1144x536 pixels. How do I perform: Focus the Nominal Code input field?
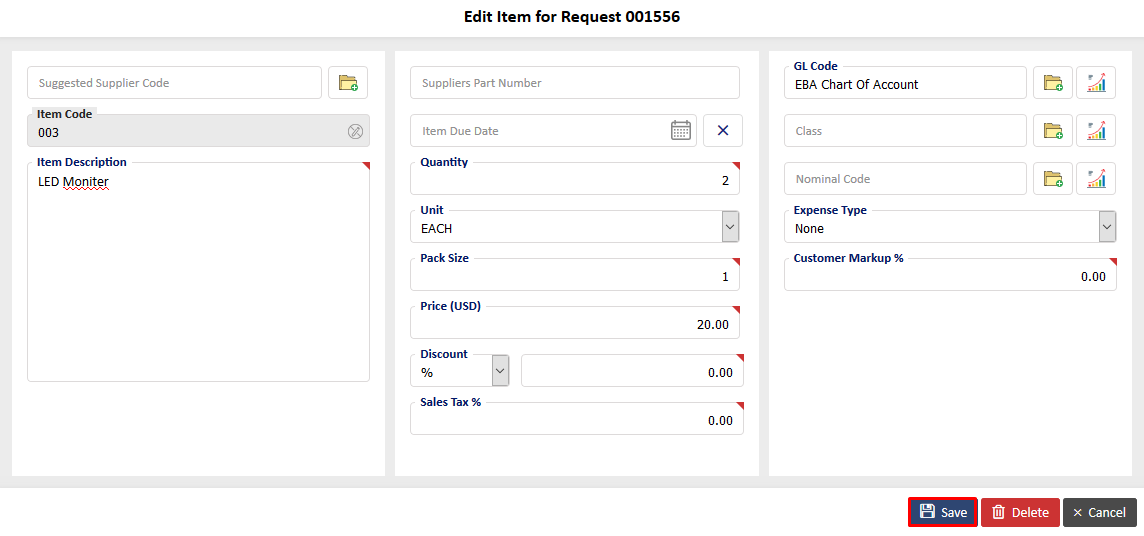click(x=905, y=179)
